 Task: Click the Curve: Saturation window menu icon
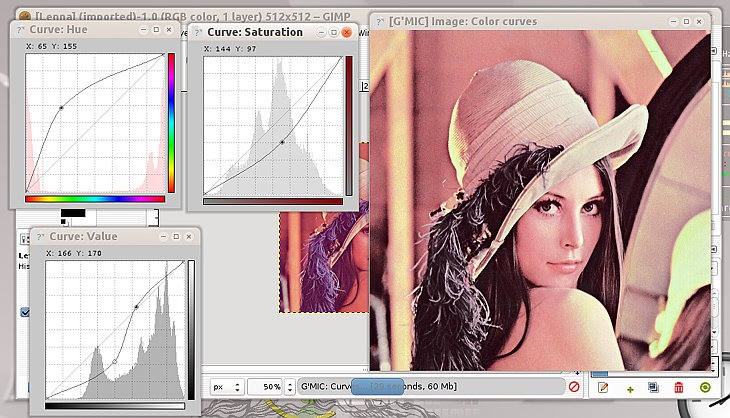pos(198,33)
